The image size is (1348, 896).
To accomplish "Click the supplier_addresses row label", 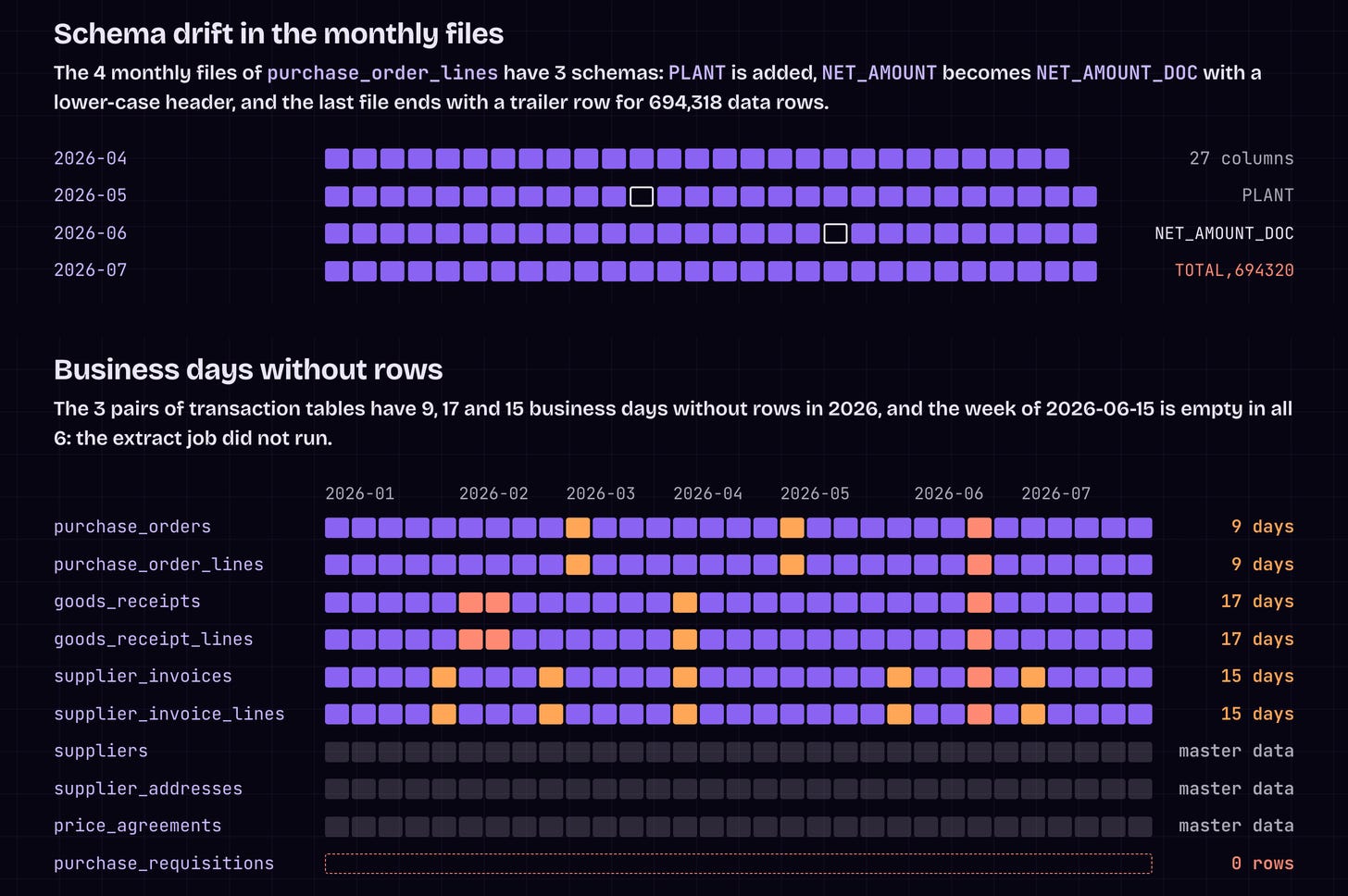I will (x=148, y=789).
